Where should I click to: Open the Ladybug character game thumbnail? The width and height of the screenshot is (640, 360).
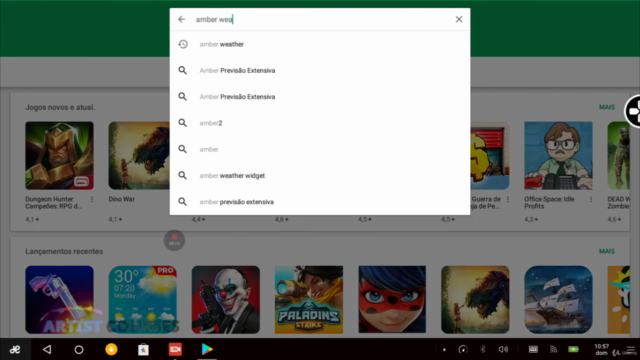click(x=392, y=300)
